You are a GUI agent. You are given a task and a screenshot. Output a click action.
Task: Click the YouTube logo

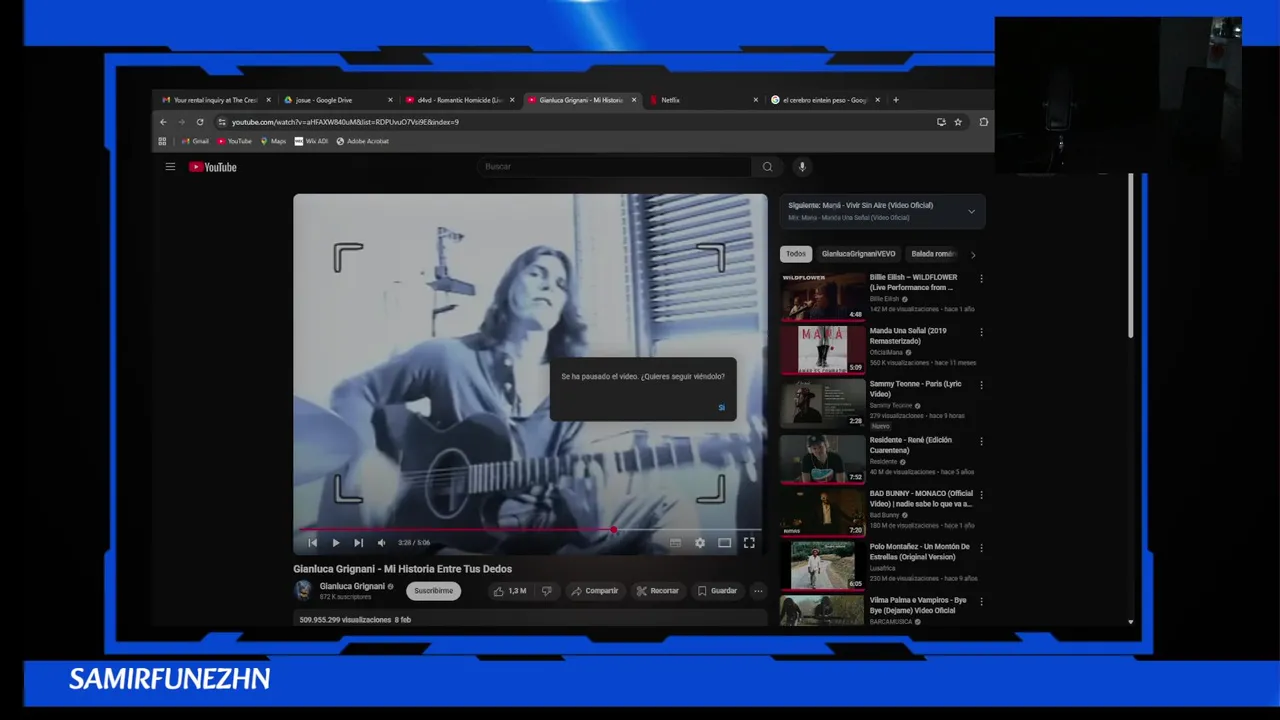pyautogui.click(x=213, y=167)
